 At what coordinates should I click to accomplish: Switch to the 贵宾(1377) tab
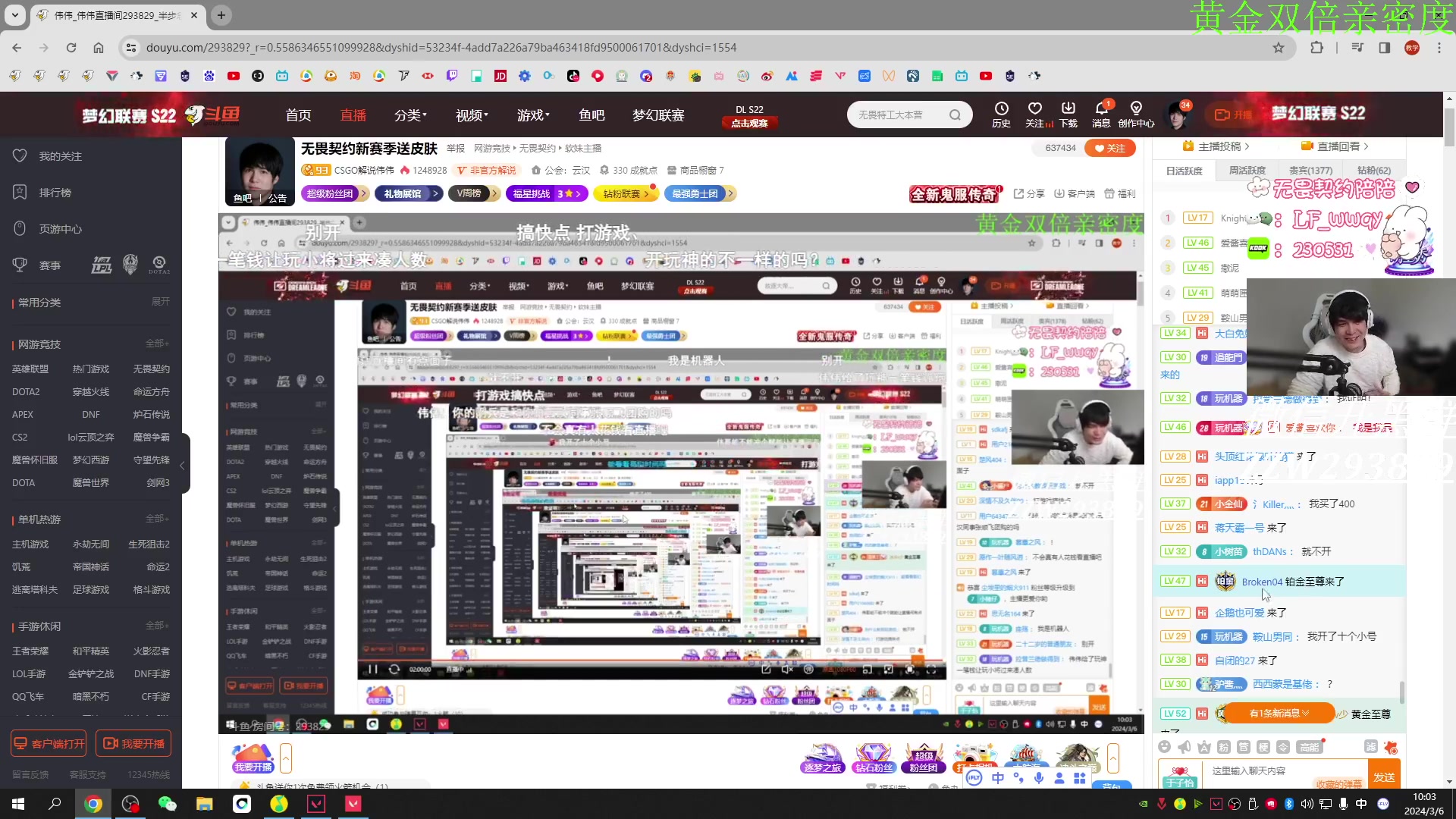tap(1310, 171)
